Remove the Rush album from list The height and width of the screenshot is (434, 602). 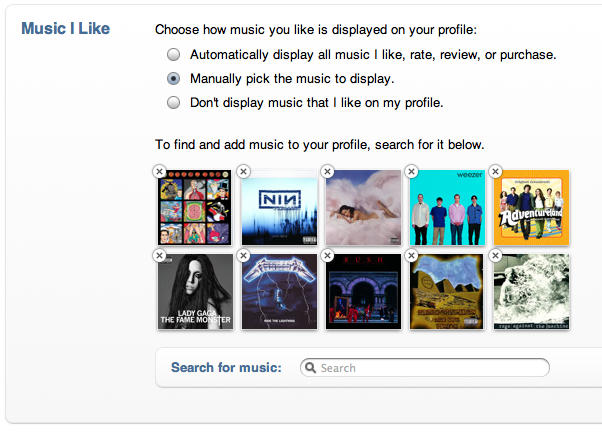point(328,256)
